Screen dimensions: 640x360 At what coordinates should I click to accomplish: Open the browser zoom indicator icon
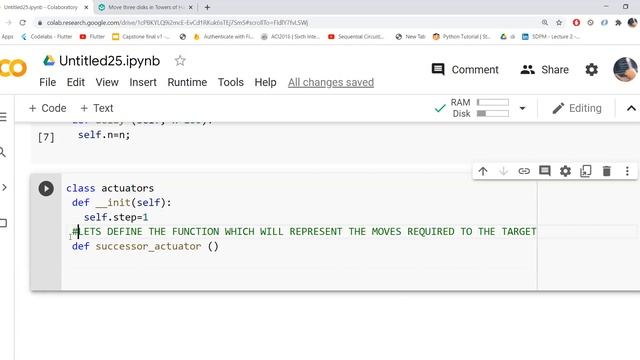[x=545, y=23]
